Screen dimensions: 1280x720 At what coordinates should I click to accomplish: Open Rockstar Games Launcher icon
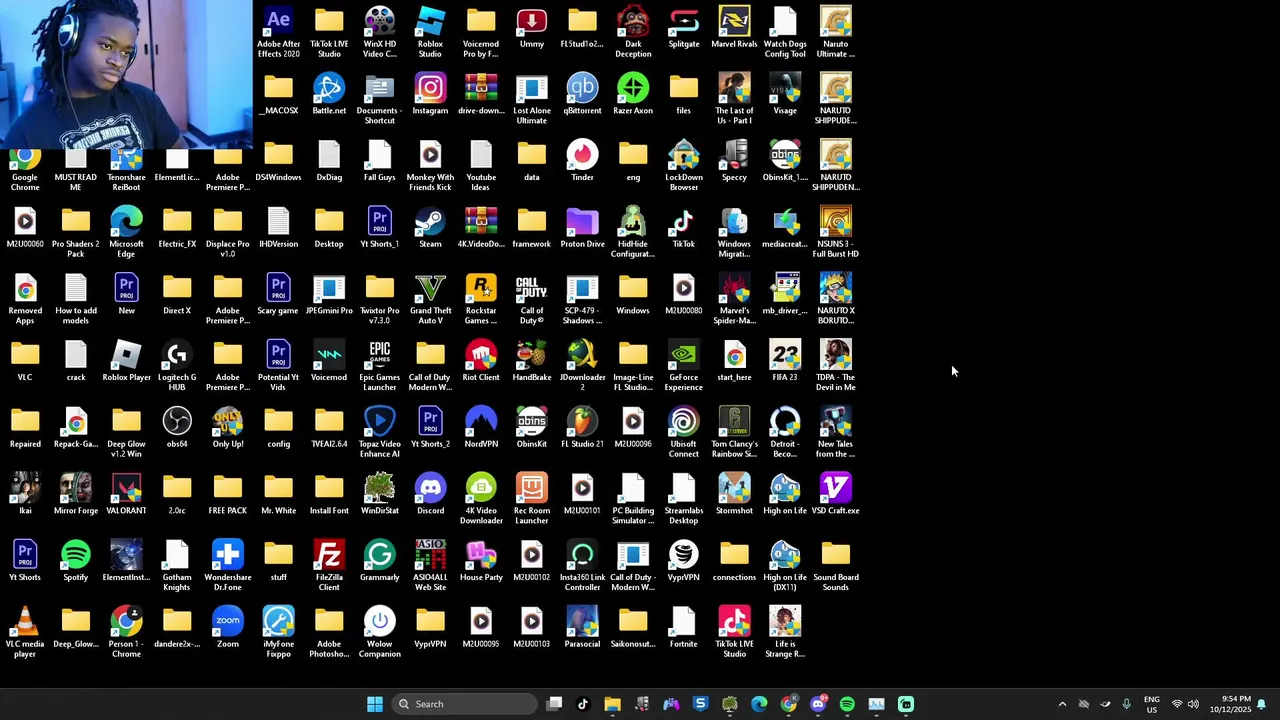click(481, 299)
